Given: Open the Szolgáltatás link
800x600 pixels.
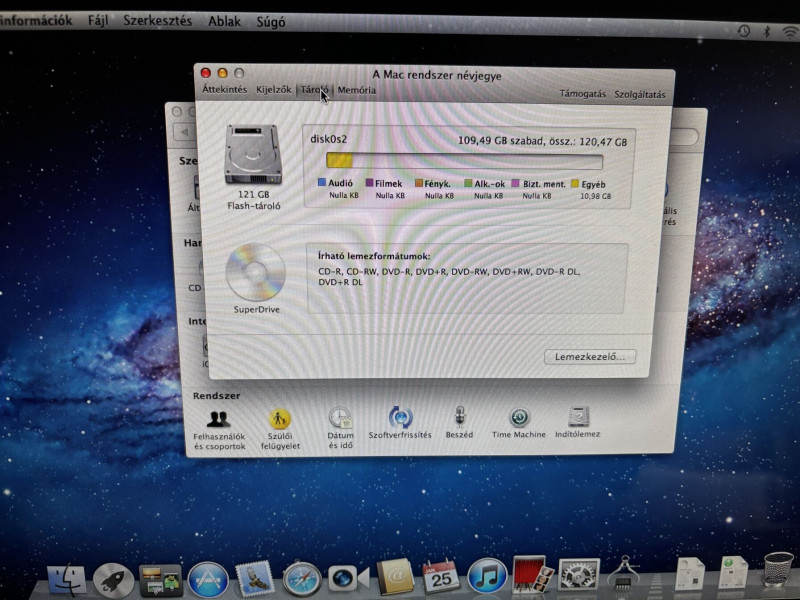Looking at the screenshot, I should click(640, 94).
